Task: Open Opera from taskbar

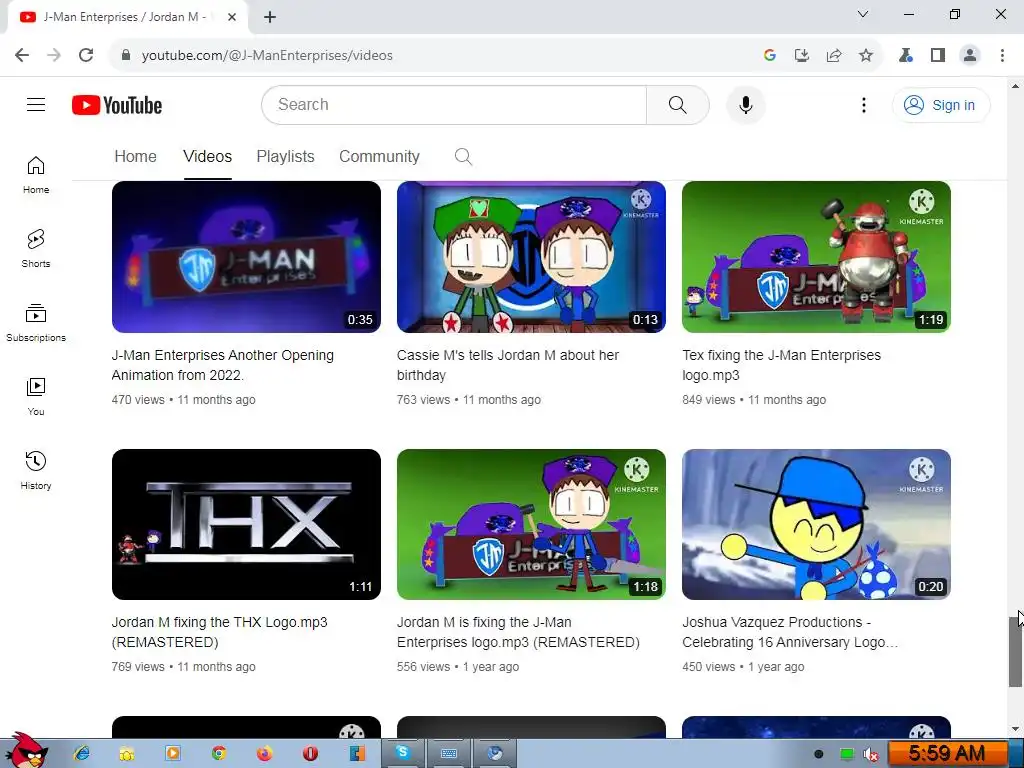Action: click(310, 753)
